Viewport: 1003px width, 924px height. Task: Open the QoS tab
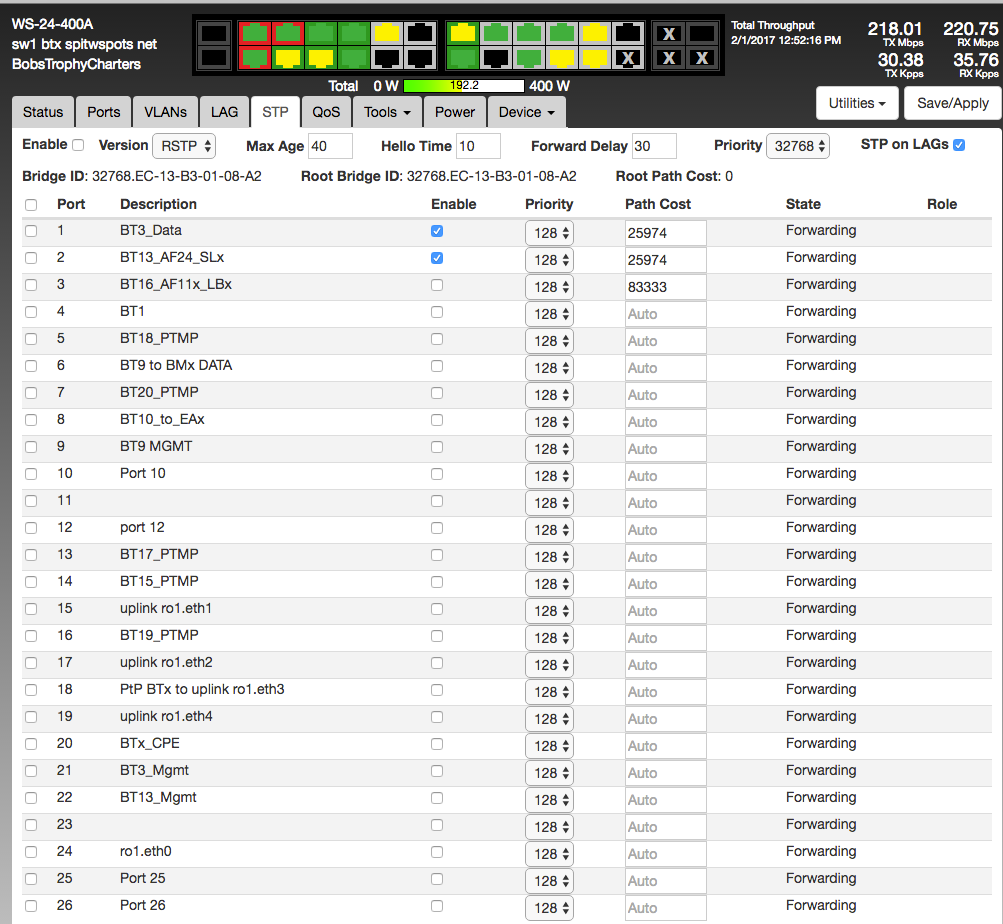click(326, 112)
